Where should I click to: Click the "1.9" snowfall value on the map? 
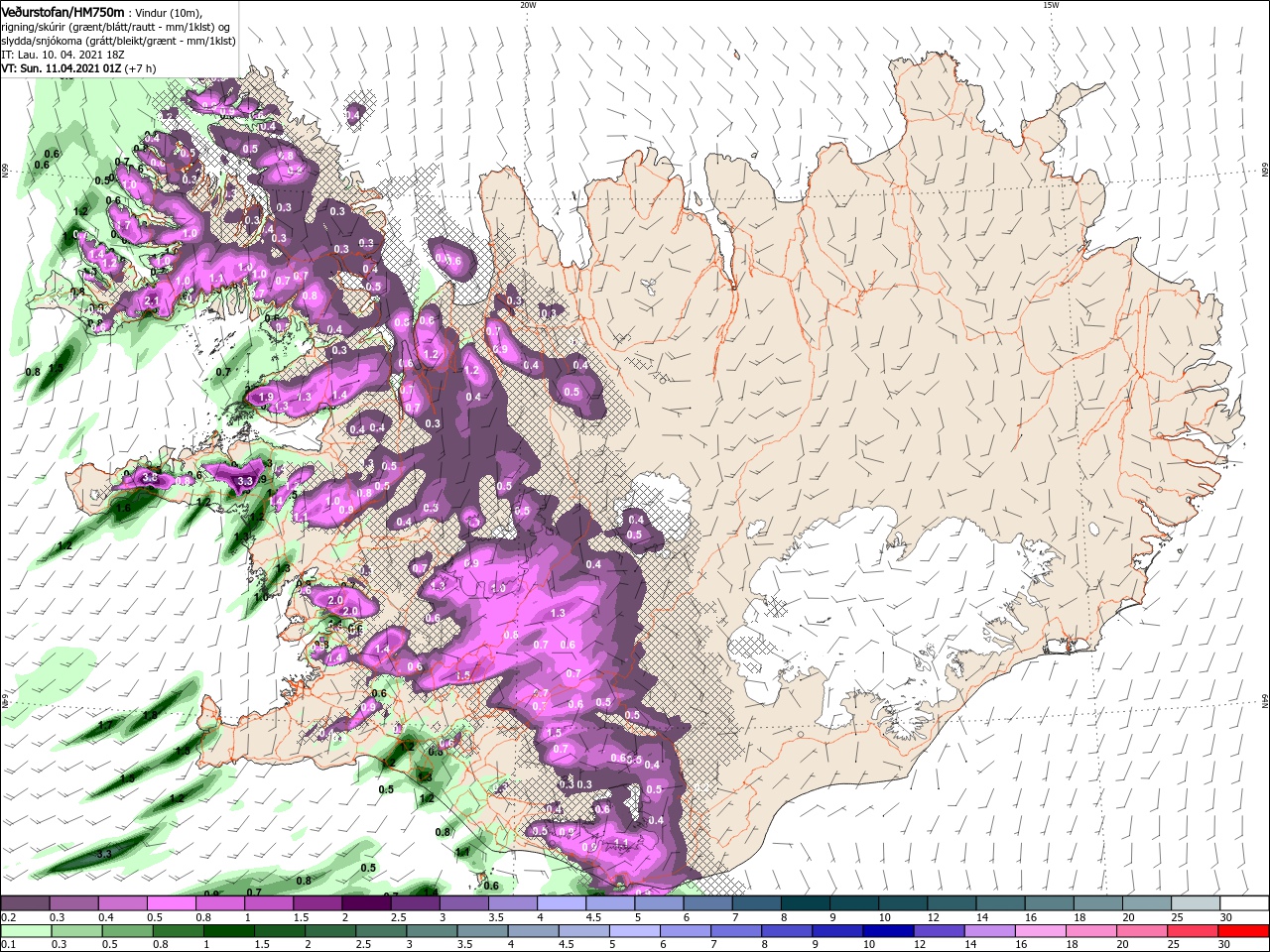265,397
